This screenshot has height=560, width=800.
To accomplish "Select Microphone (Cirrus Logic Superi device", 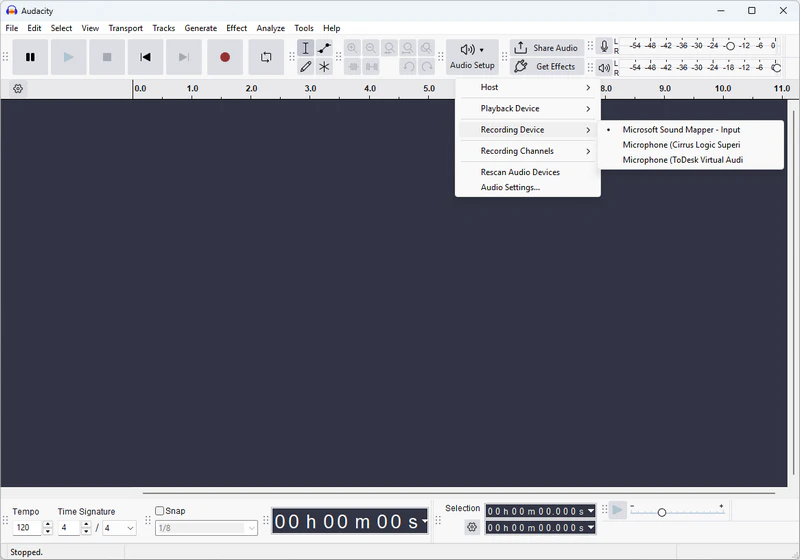I will tap(691, 145).
